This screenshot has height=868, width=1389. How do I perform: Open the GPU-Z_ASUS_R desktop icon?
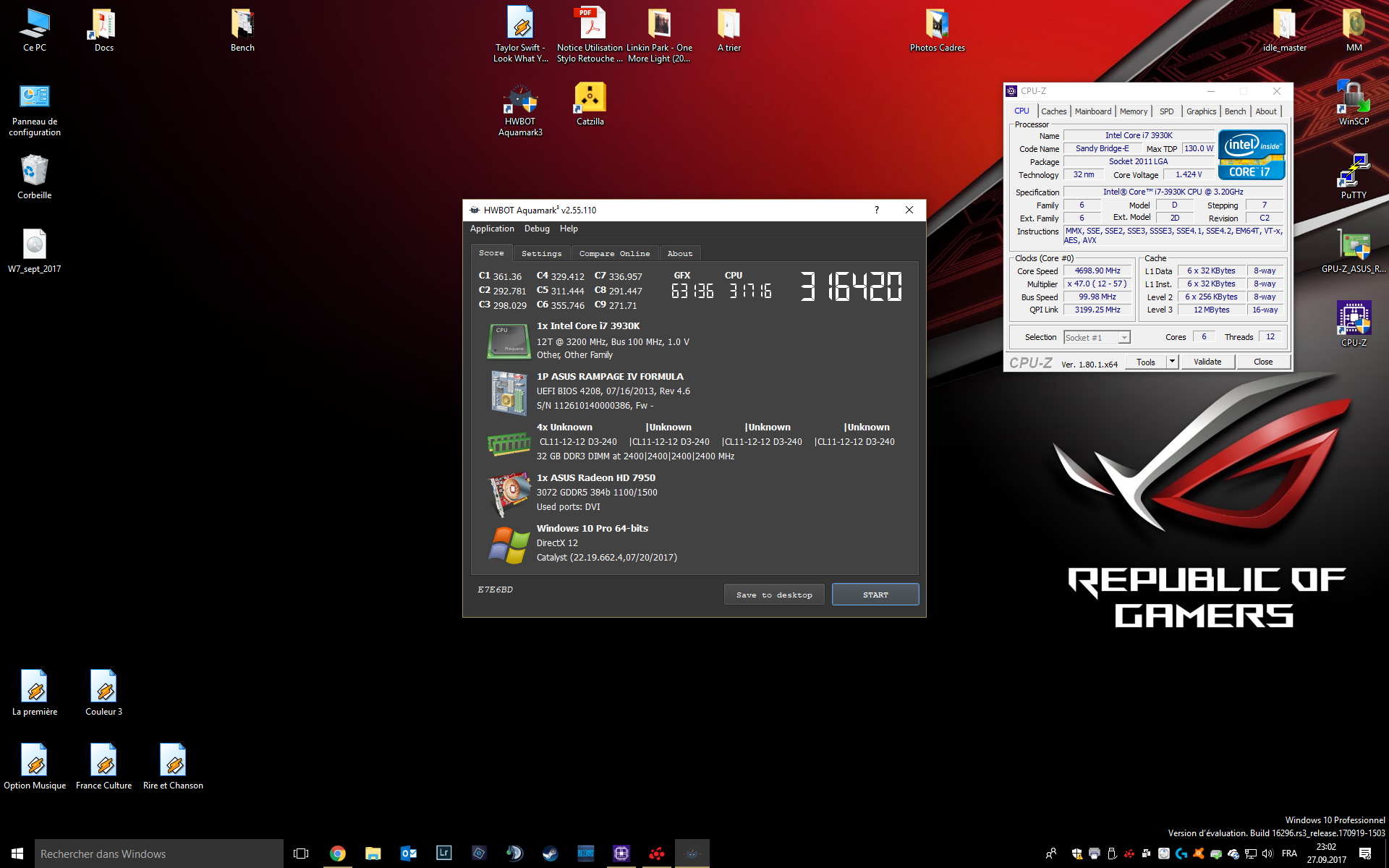click(1354, 252)
